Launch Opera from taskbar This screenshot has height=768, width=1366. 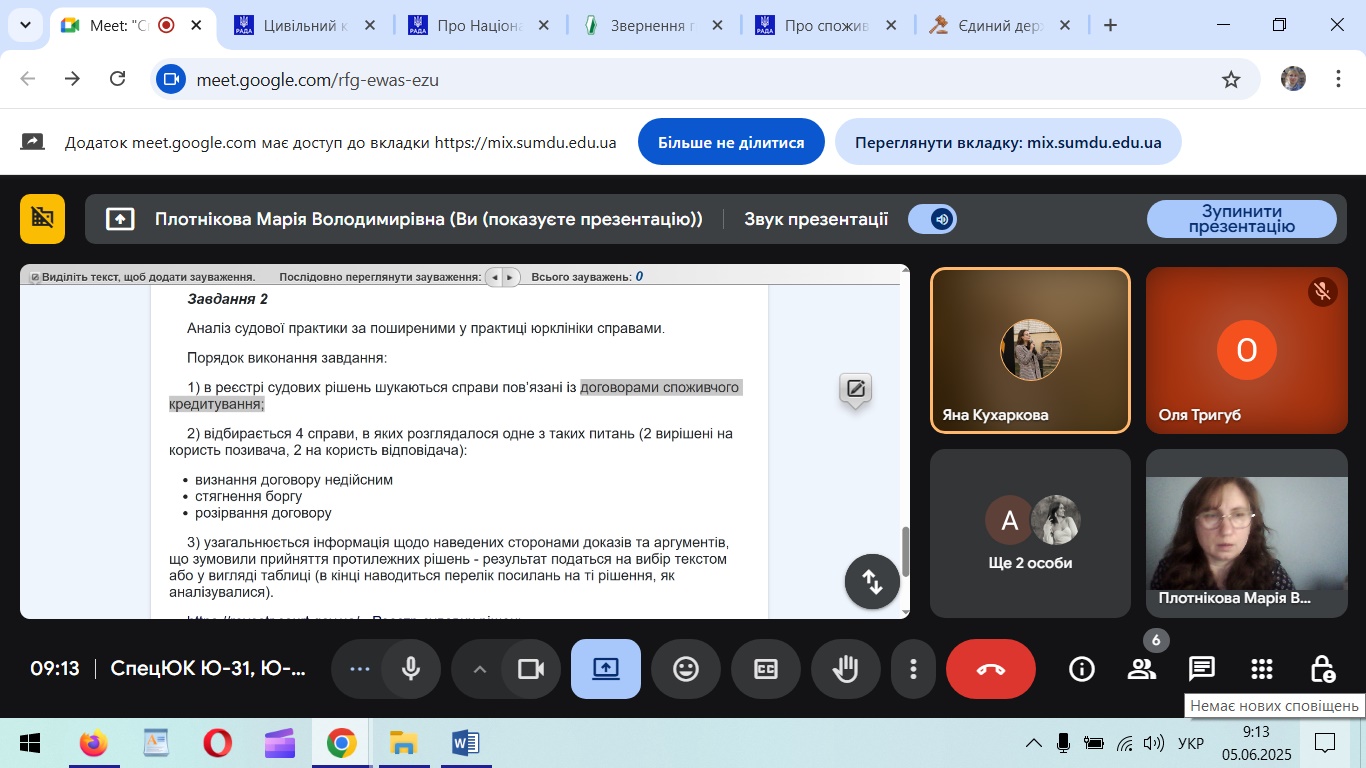click(x=217, y=743)
